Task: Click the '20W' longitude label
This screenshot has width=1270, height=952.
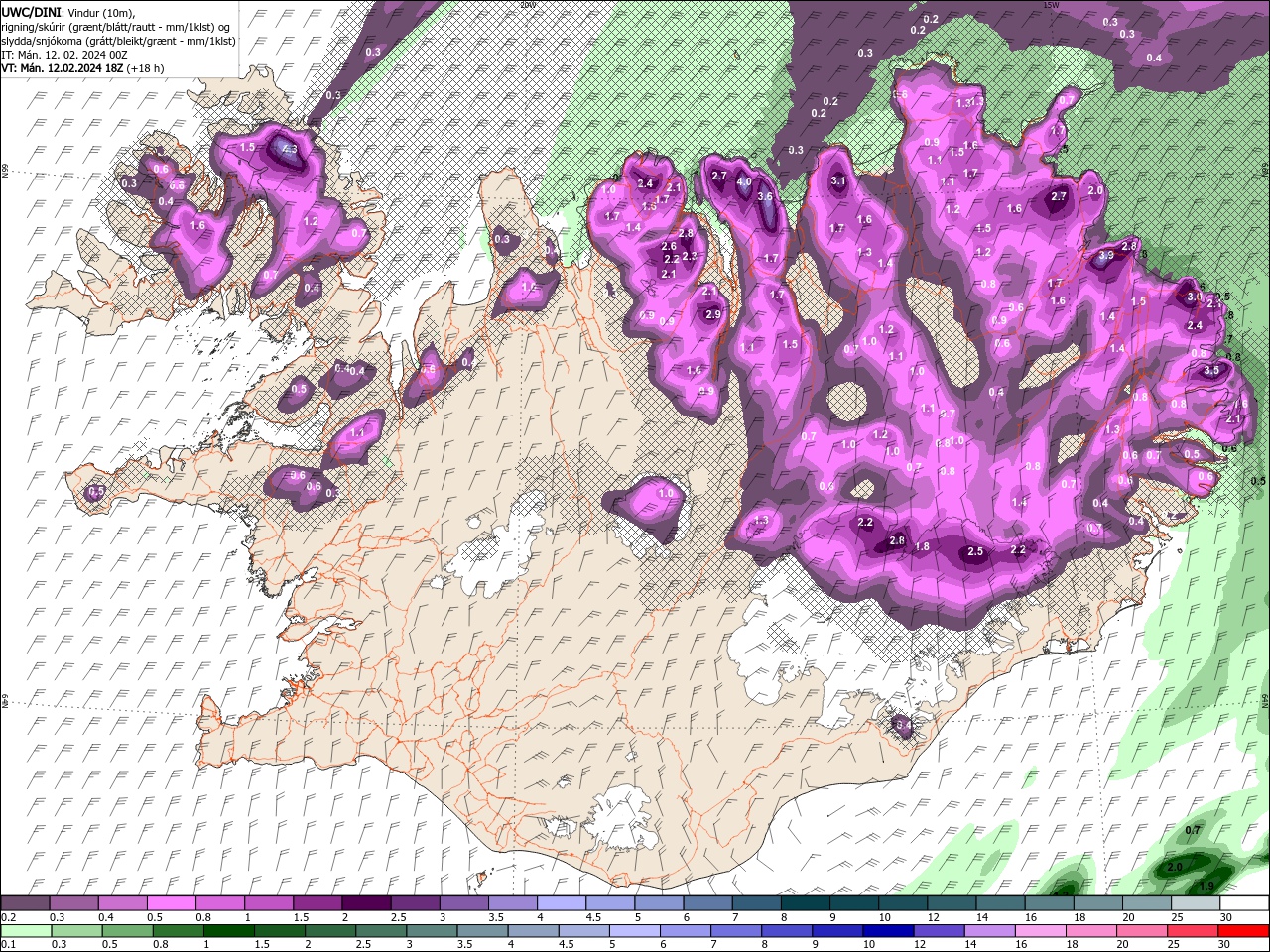Action: pyautogui.click(x=527, y=5)
